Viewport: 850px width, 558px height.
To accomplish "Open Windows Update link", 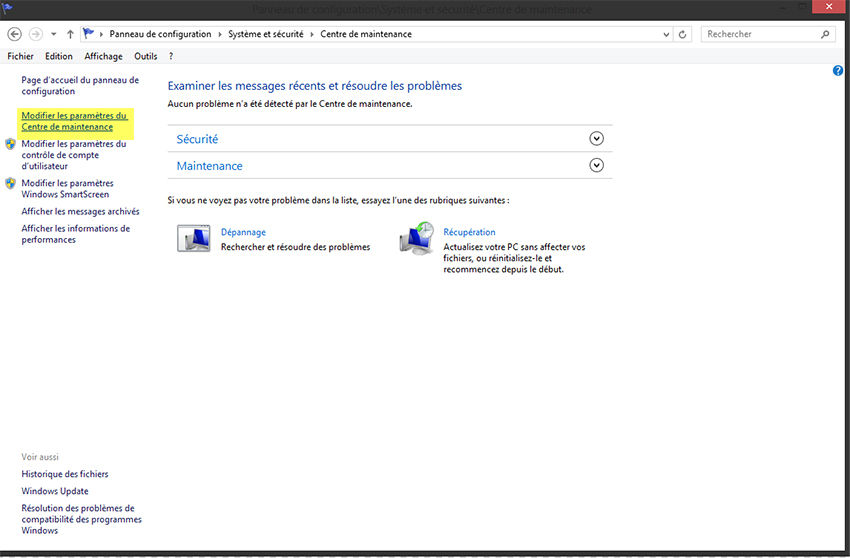I will coord(55,491).
